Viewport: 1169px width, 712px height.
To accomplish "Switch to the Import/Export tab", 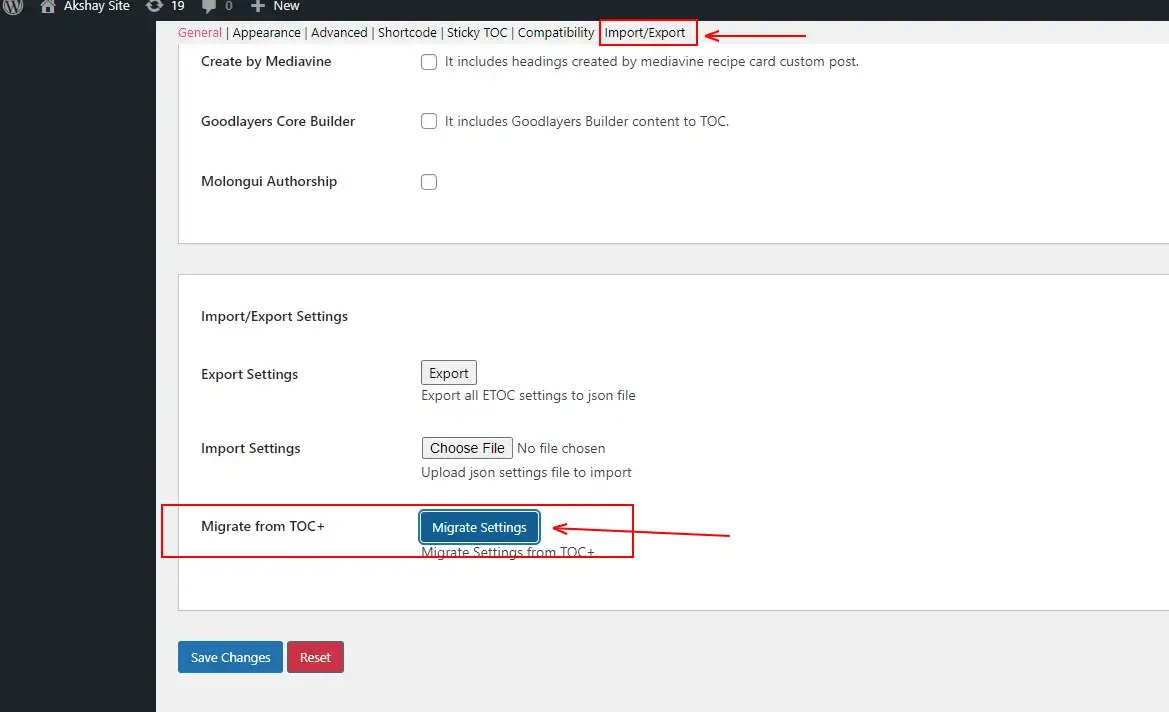I will pos(645,33).
